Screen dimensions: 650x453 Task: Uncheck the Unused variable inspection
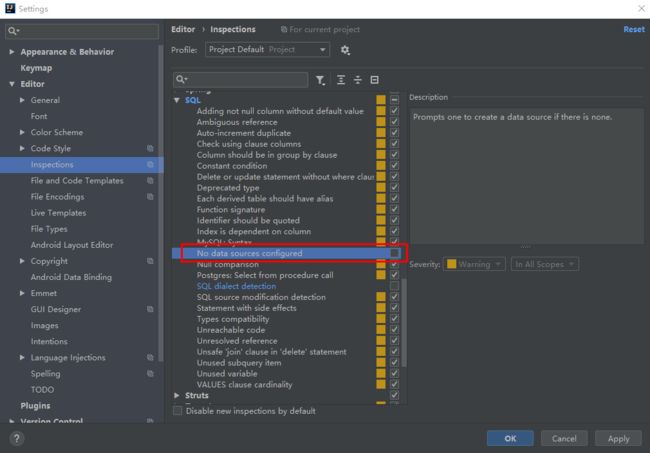(394, 374)
